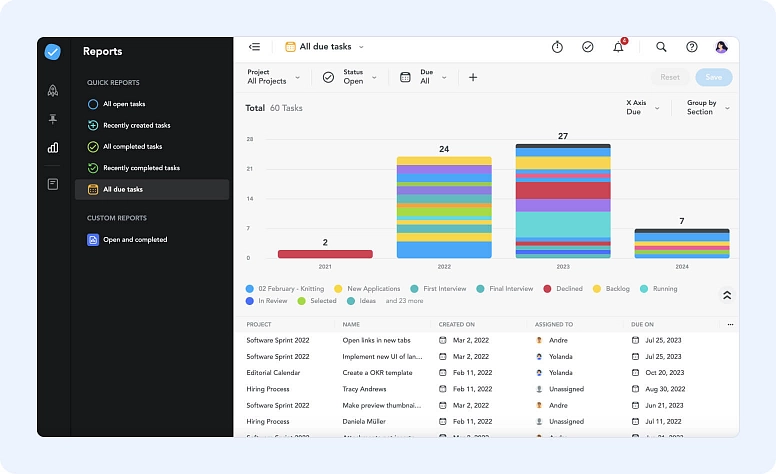This screenshot has height=474, width=776.
Task: Add a filter with the plus icon
Action: click(x=473, y=77)
